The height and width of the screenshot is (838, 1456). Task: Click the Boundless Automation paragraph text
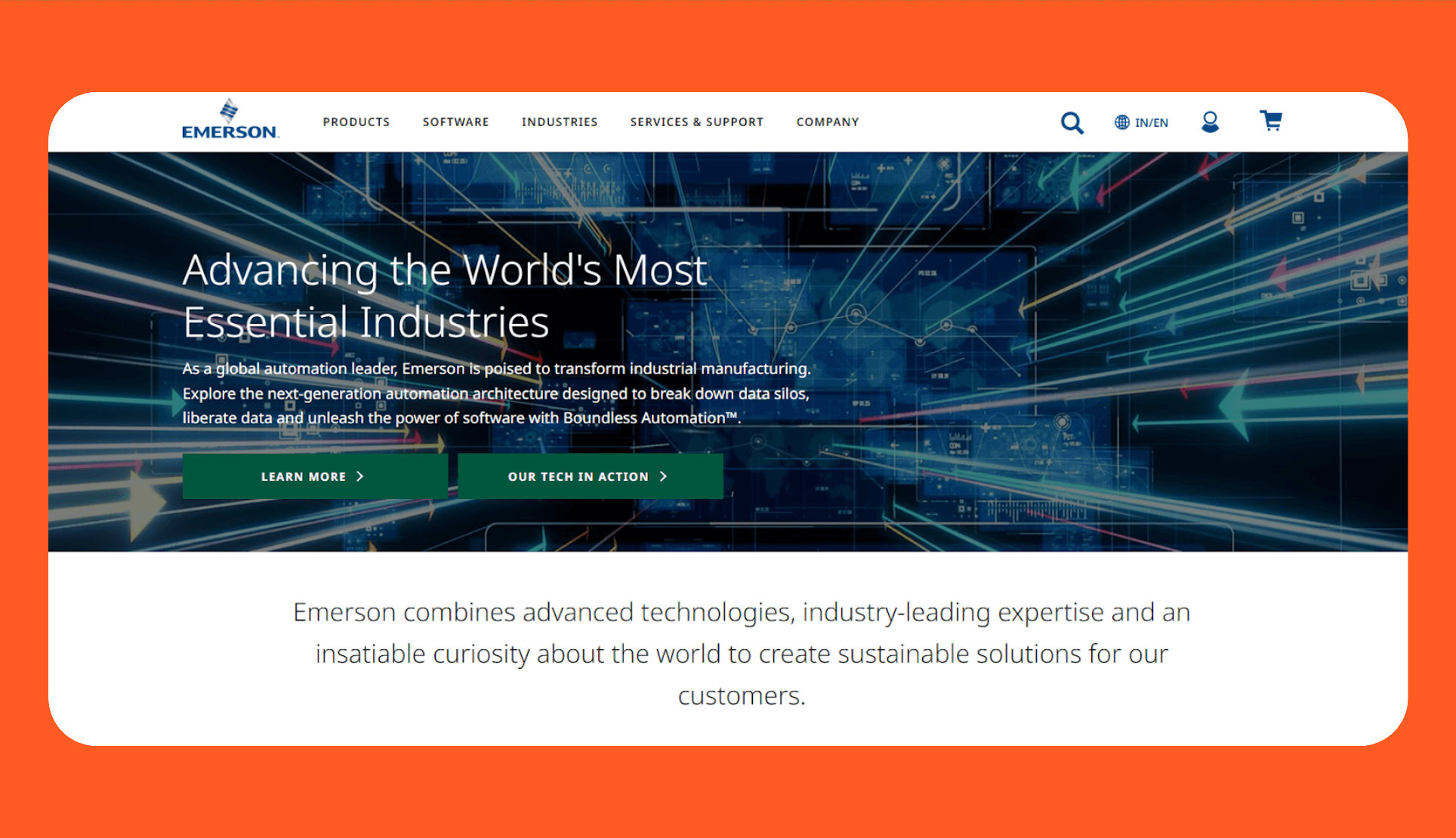point(495,393)
